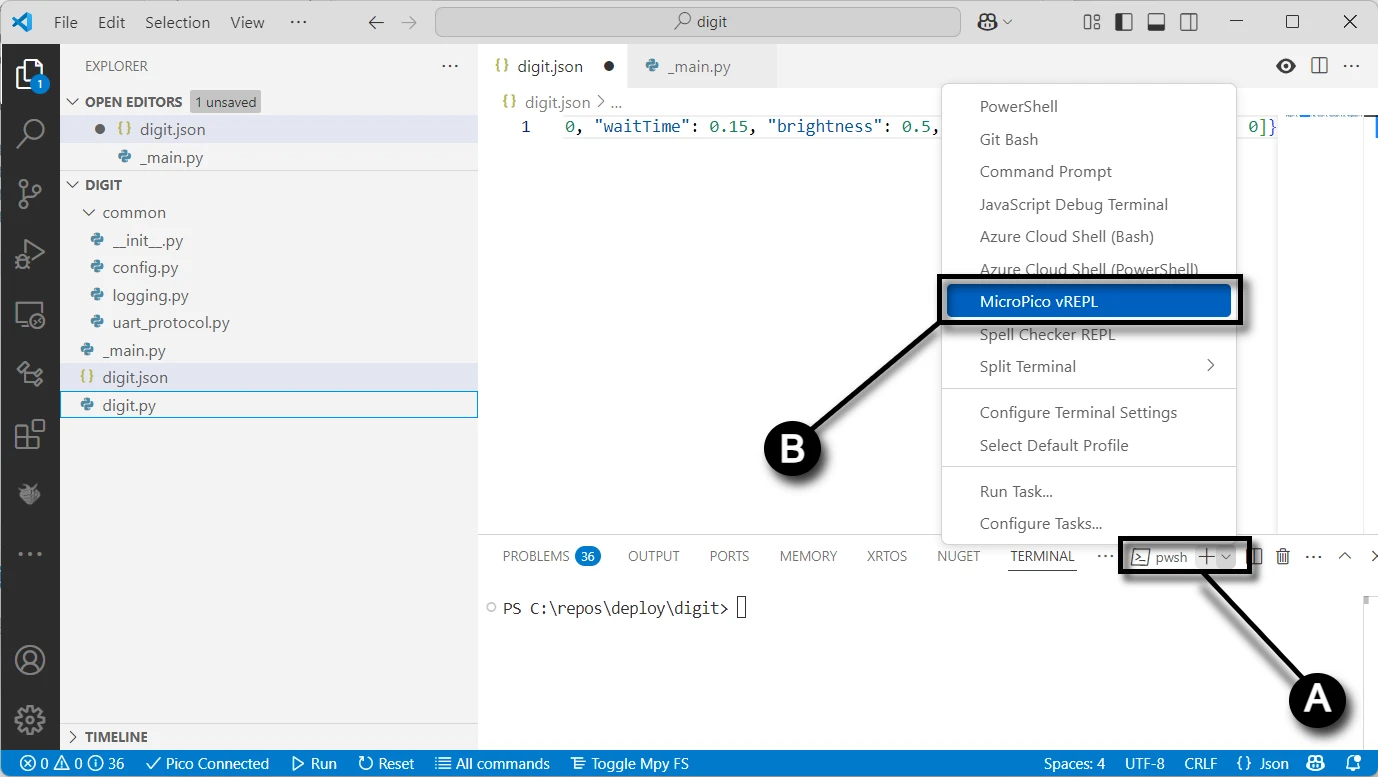Screen dimensions: 1378x777
Task: Open the Explorer view in activity bar
Action: coord(30,76)
